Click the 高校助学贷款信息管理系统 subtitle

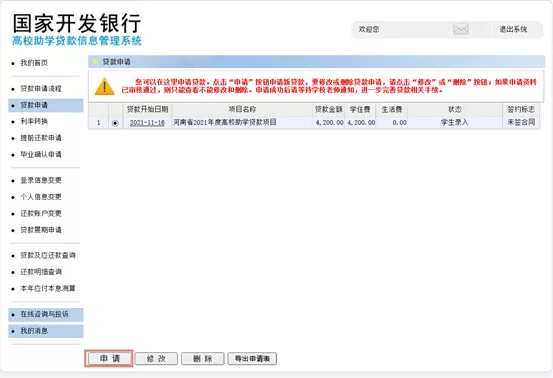[77, 41]
